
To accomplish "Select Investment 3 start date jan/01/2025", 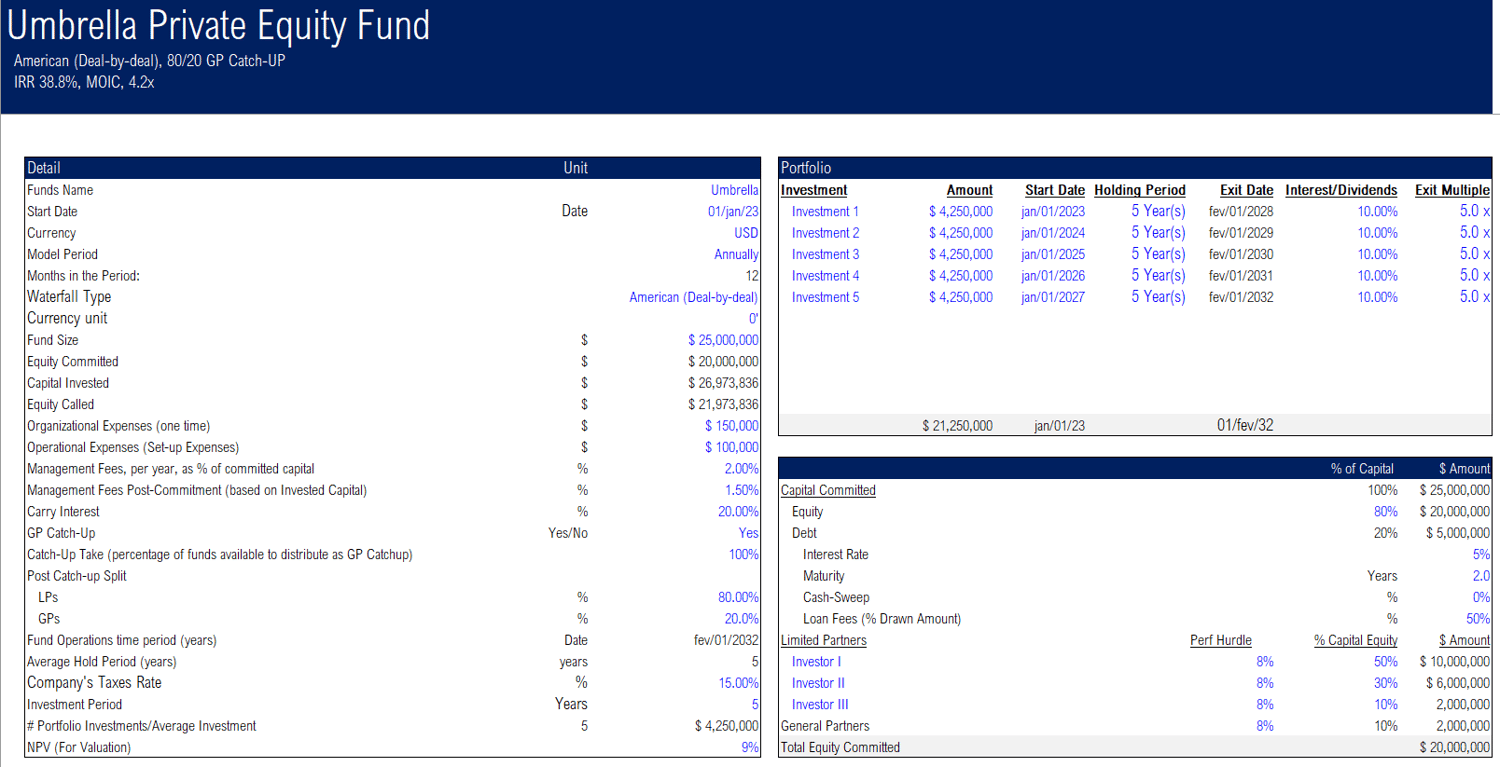I will 1052,254.
